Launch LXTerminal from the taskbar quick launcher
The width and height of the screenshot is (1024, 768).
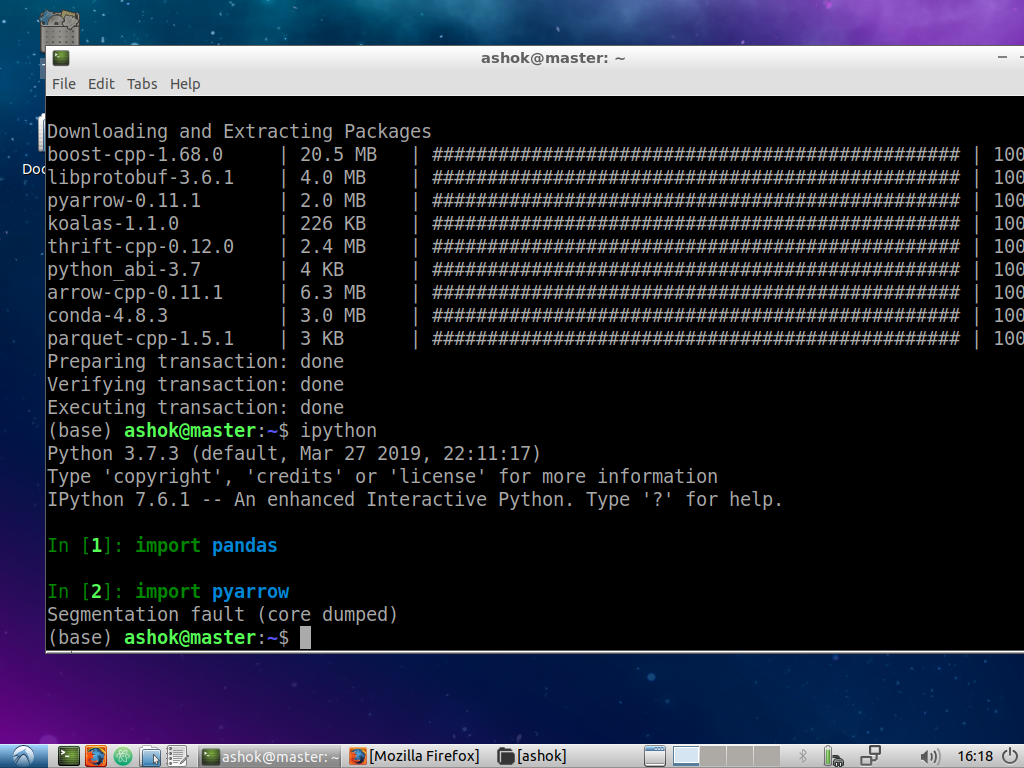click(67, 755)
